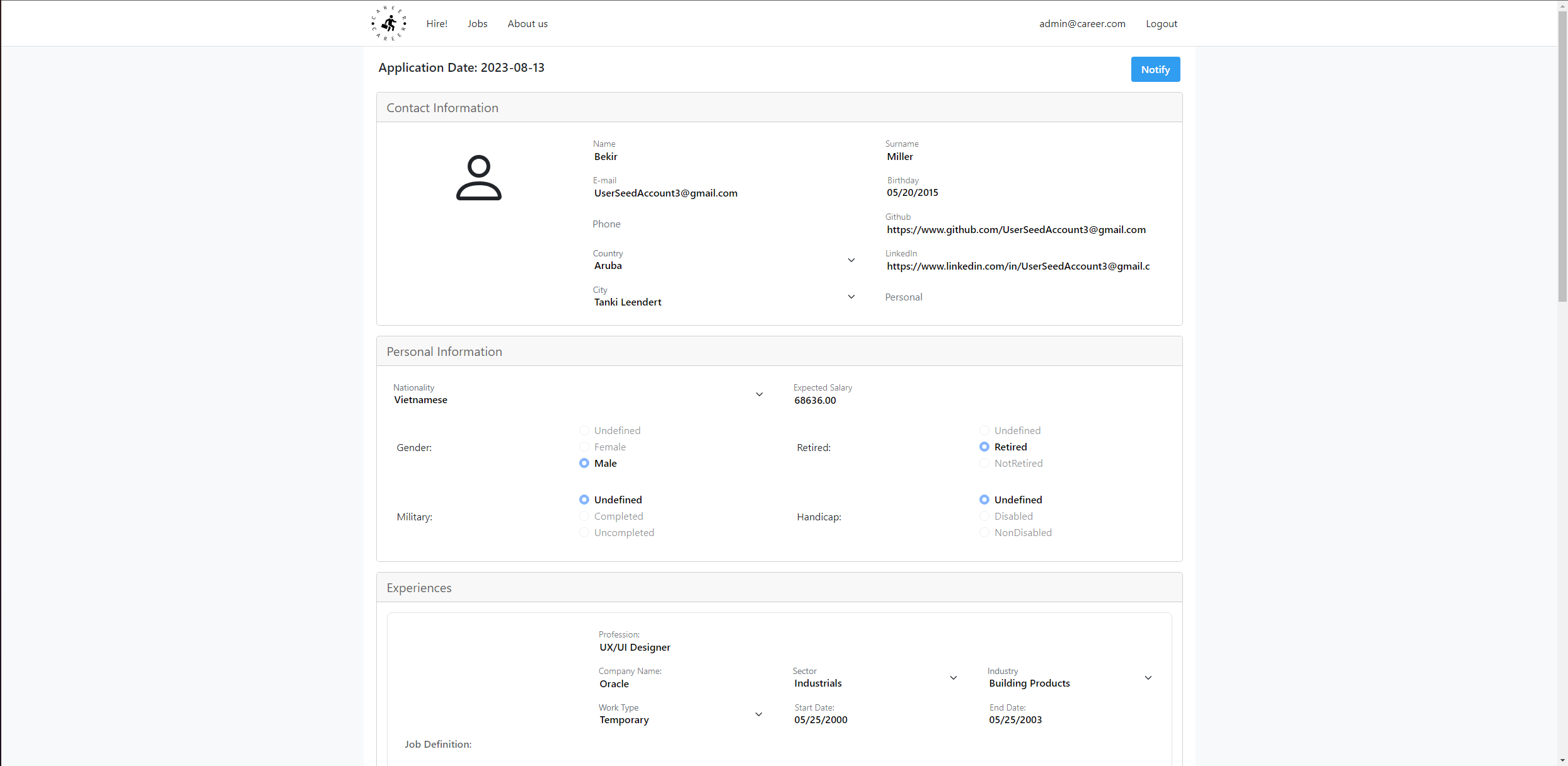The height and width of the screenshot is (766, 1568).
Task: Select the Disabled handicap option
Action: tap(984, 516)
